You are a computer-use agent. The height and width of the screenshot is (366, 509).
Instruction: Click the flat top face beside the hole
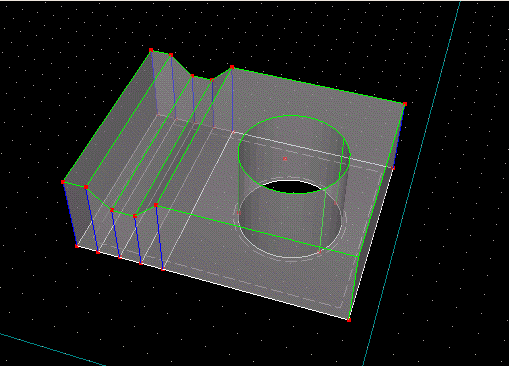tap(370, 133)
